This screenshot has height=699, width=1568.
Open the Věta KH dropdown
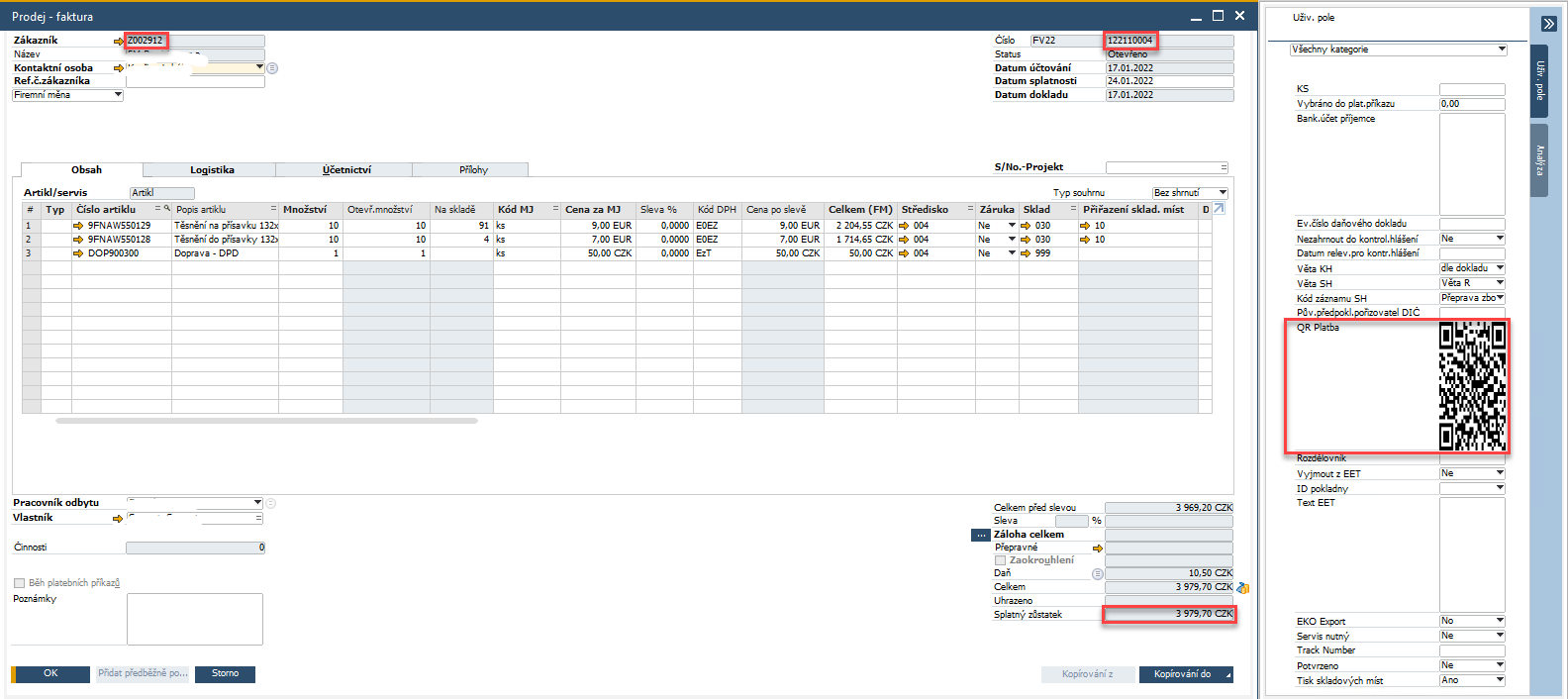tap(1500, 268)
